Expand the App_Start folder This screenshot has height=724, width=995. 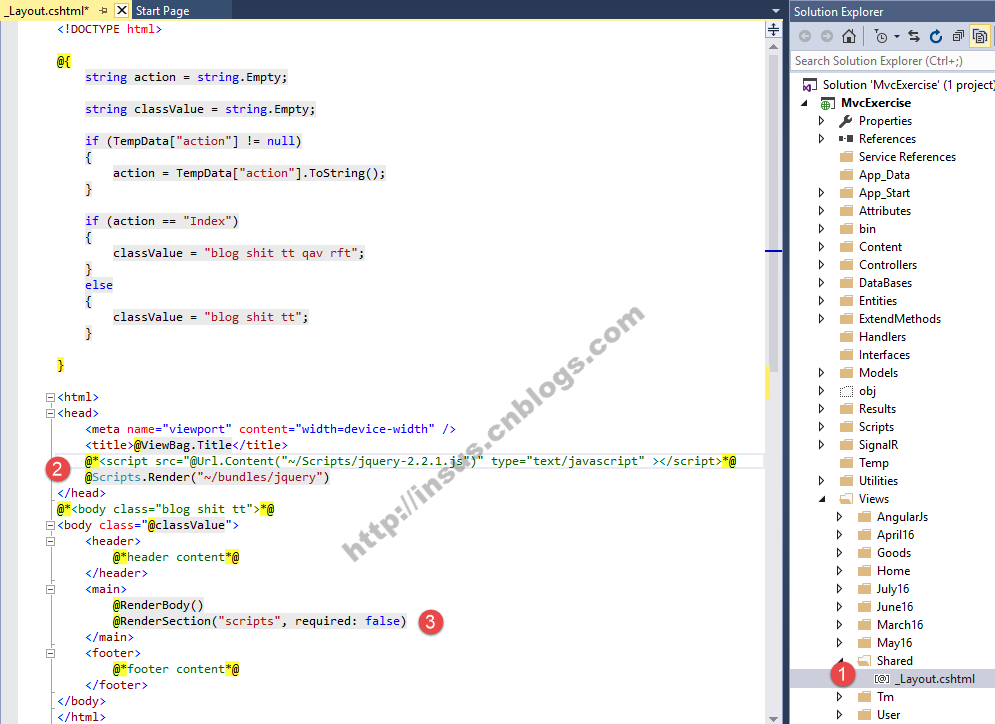821,192
